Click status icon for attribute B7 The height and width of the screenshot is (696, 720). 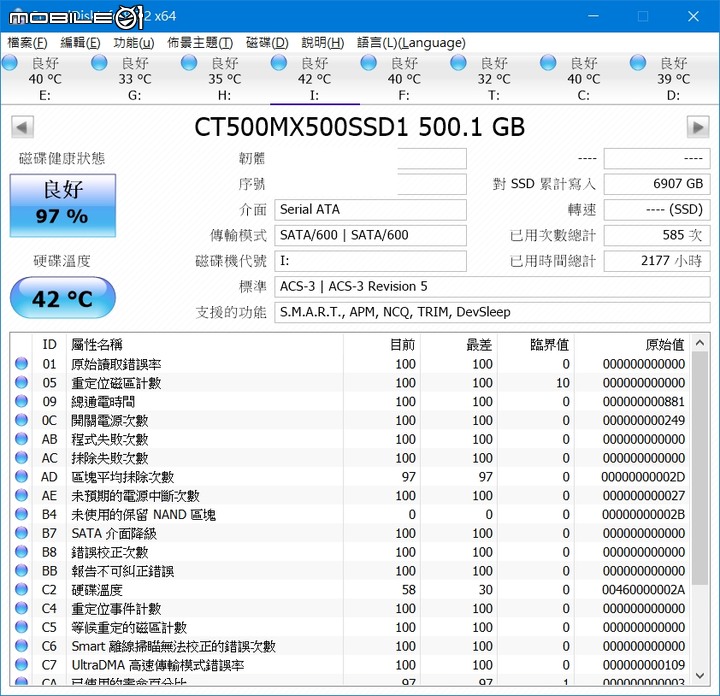[x=21, y=533]
